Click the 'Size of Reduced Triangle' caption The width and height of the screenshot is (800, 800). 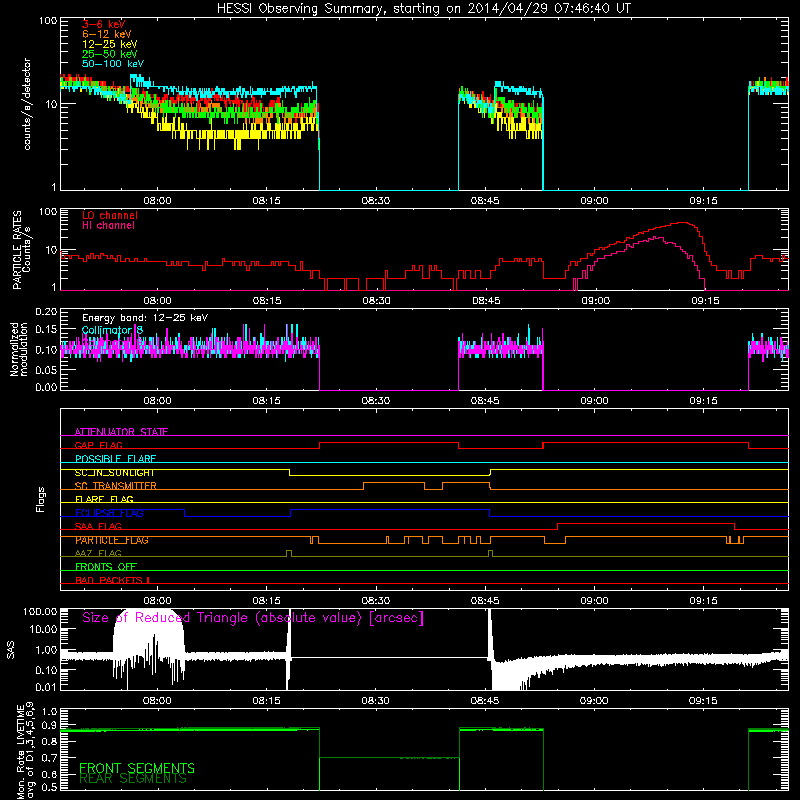(253, 618)
